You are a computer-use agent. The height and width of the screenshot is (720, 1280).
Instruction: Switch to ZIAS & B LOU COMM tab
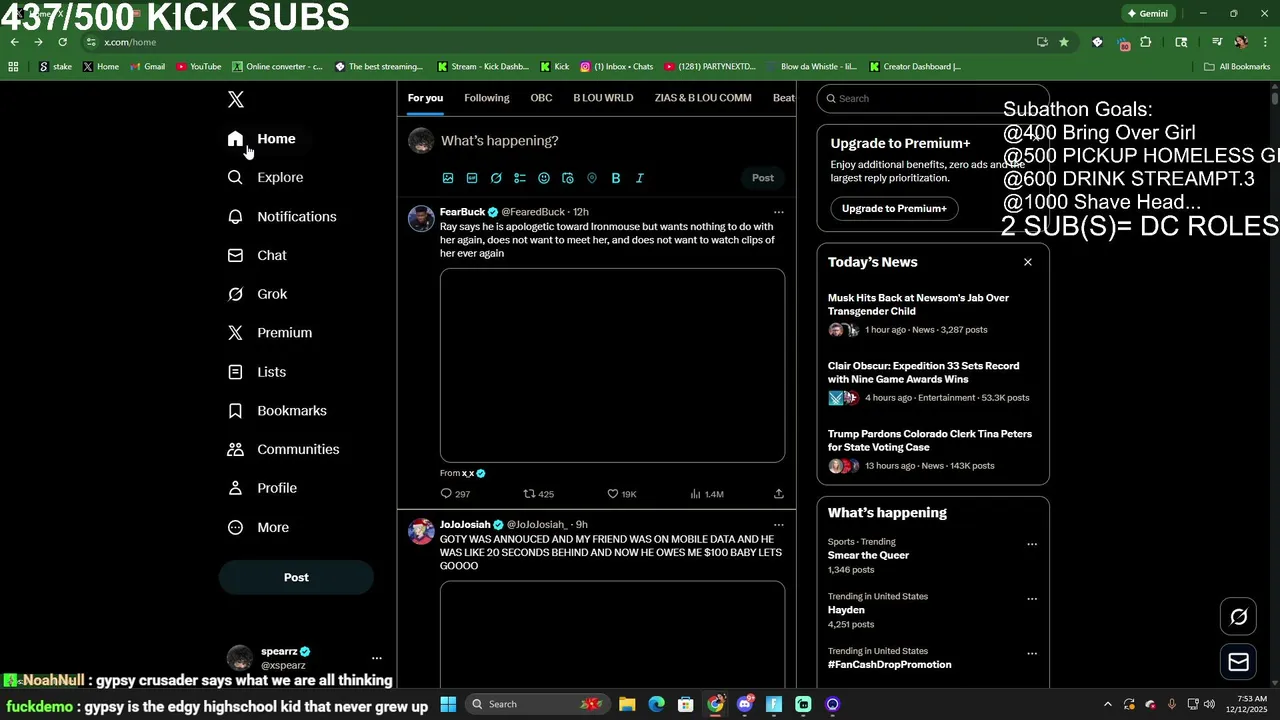[703, 98]
